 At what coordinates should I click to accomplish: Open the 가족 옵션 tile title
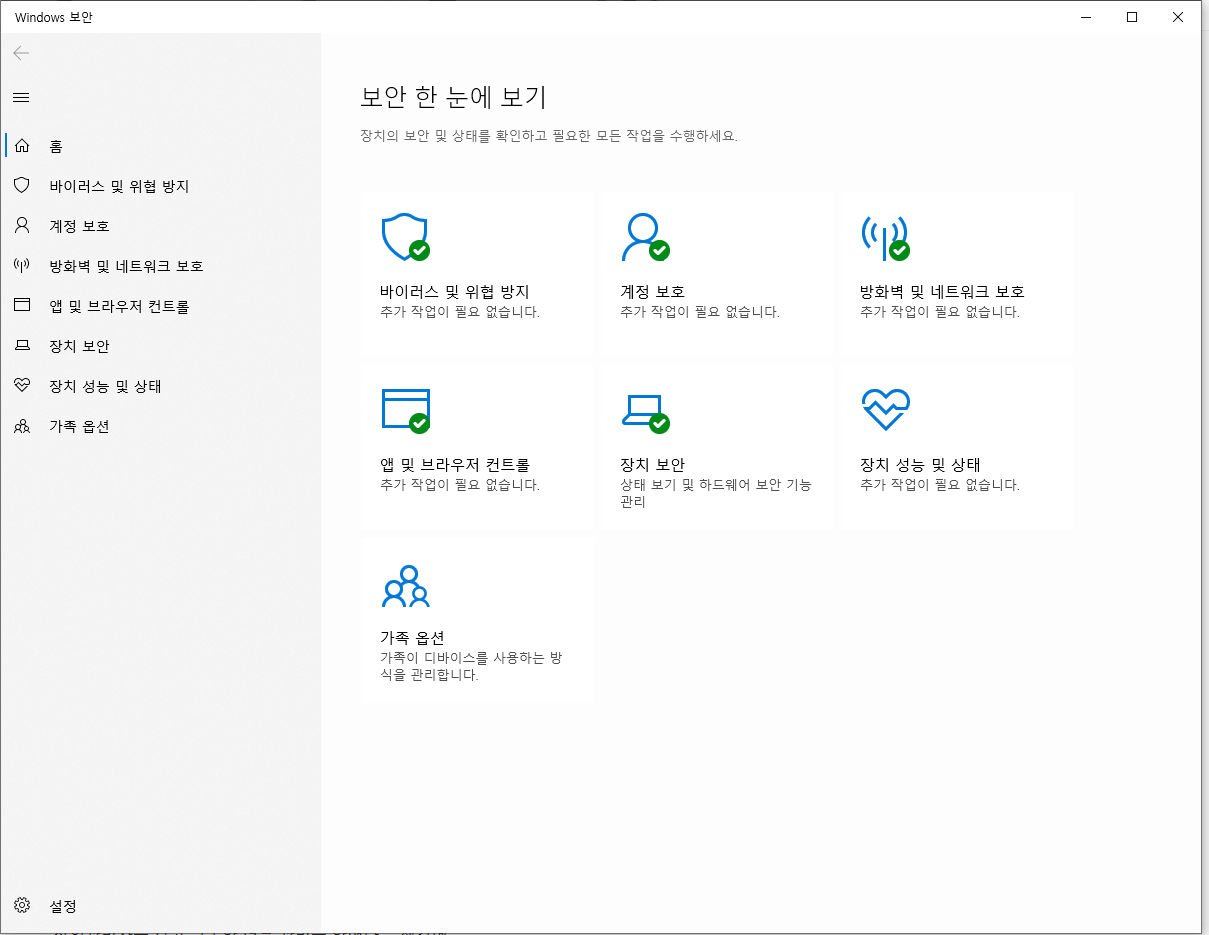click(412, 638)
